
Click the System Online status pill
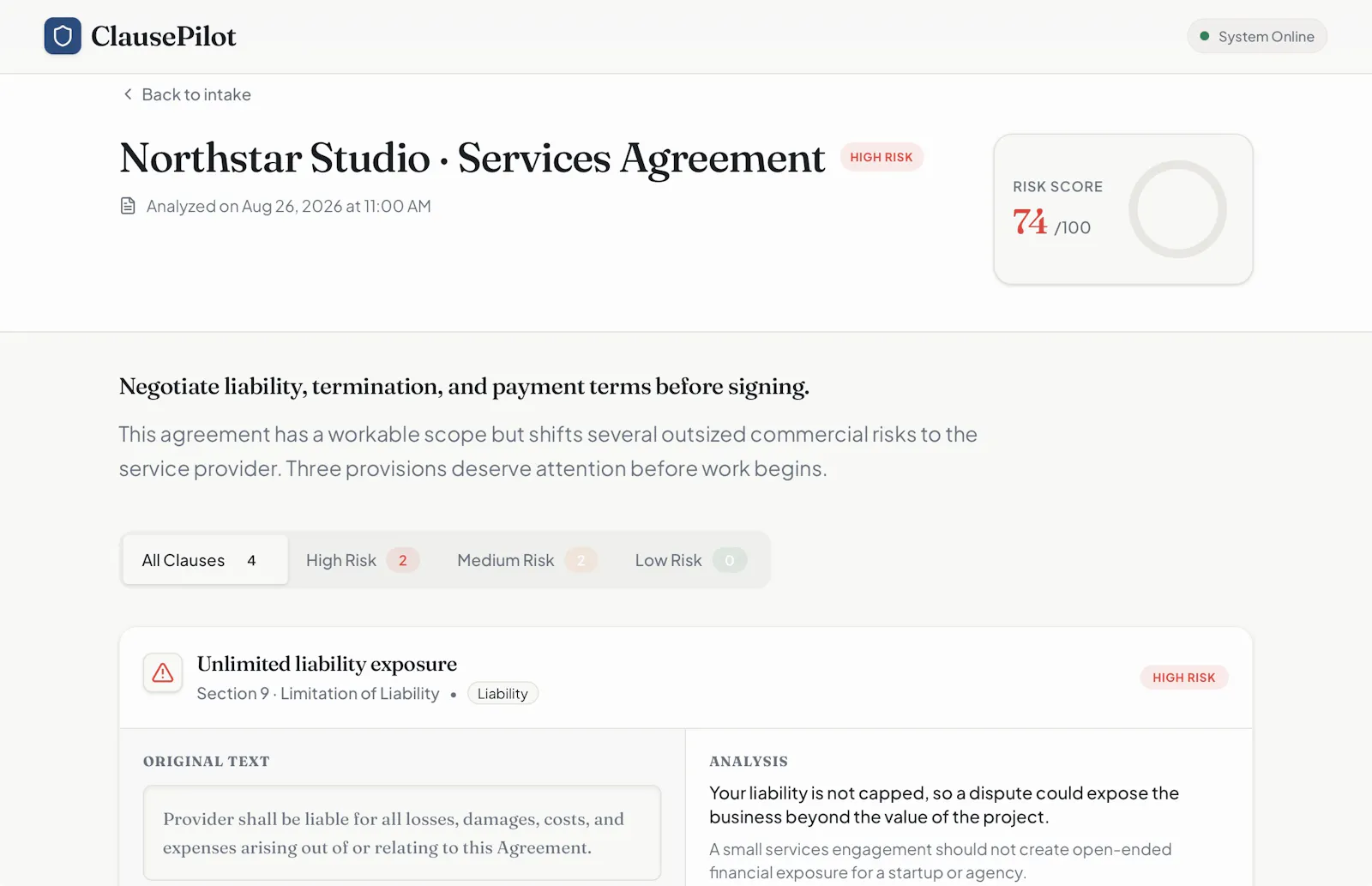pos(1257,36)
